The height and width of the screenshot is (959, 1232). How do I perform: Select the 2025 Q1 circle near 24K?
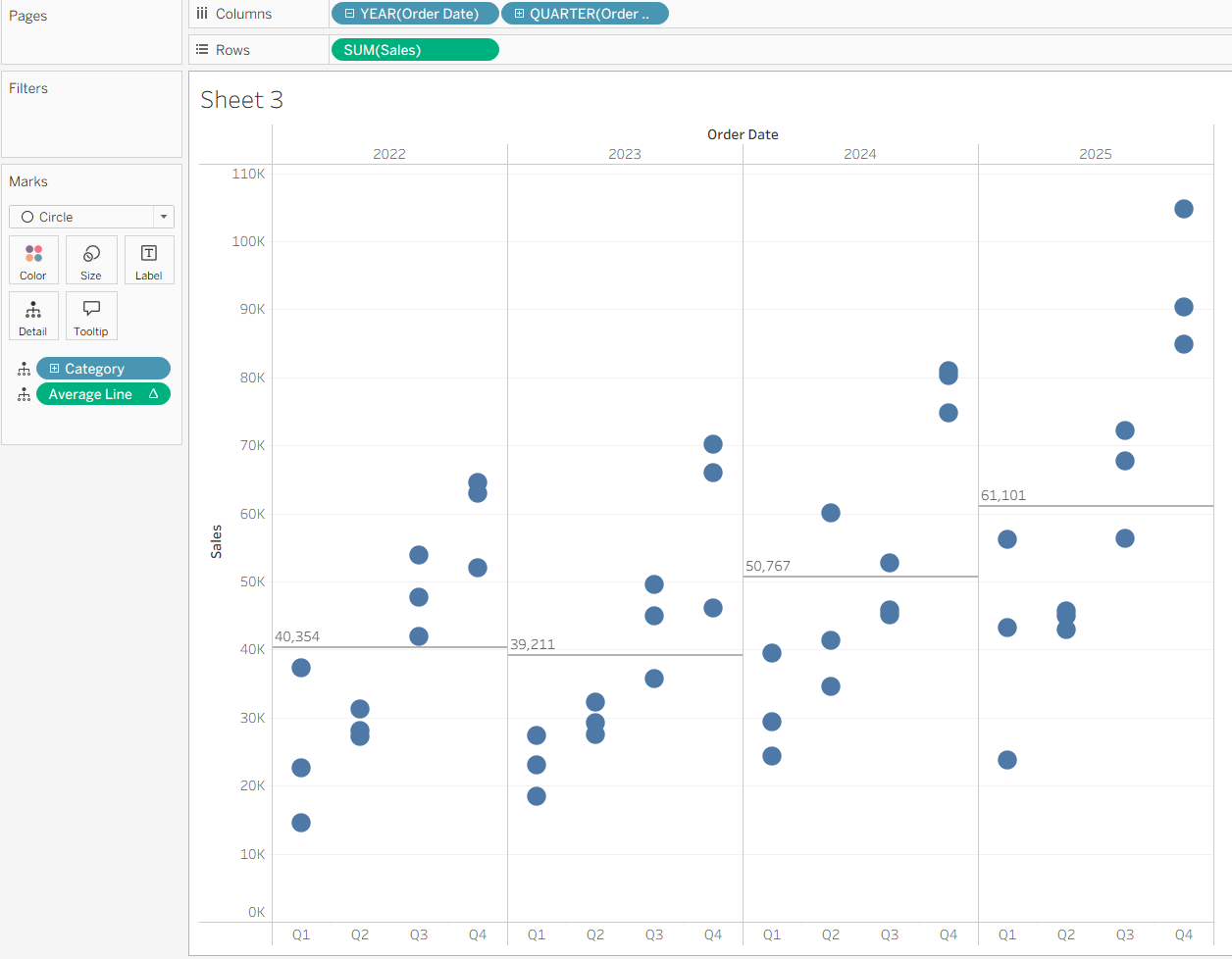(x=1007, y=760)
